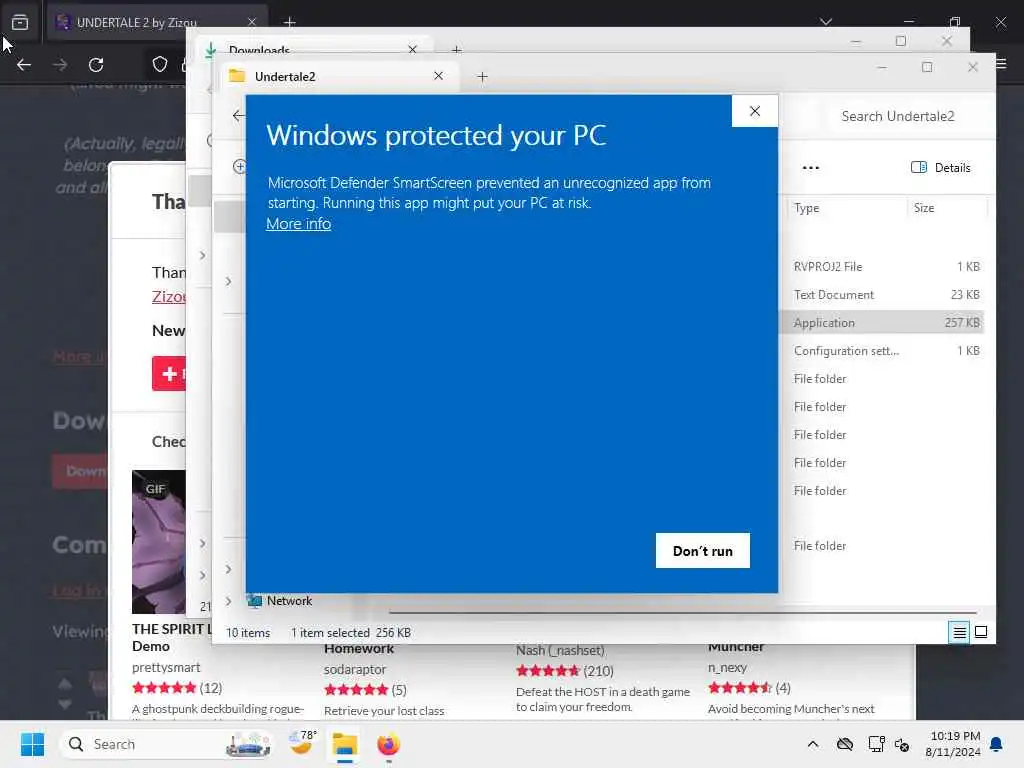Click the prettysmart author link

[x=166, y=667]
